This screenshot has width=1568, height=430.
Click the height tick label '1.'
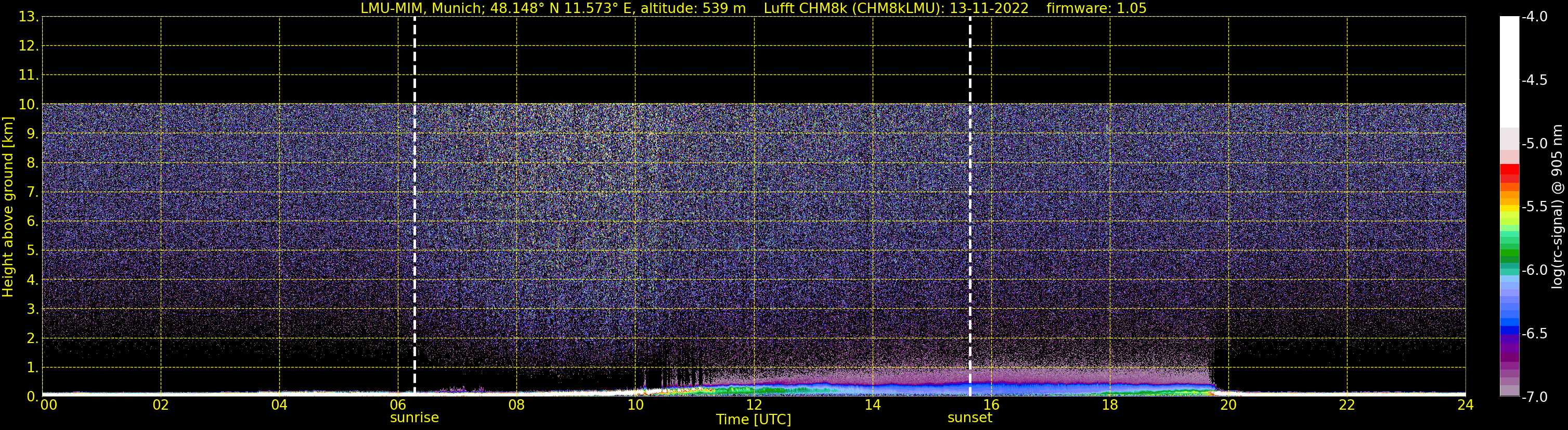[x=32, y=368]
